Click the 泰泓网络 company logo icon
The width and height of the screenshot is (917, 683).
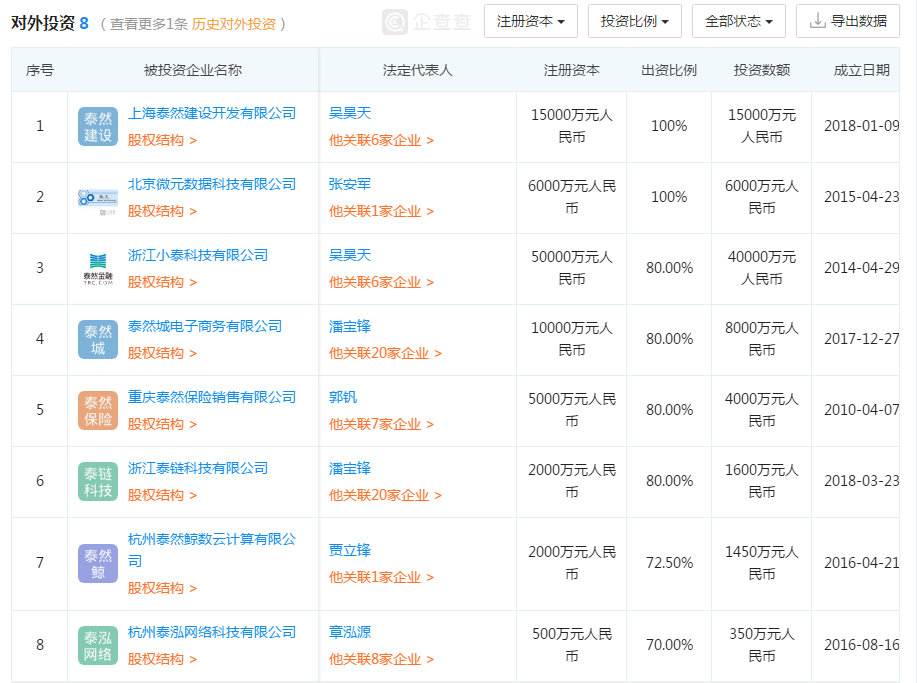(x=98, y=646)
